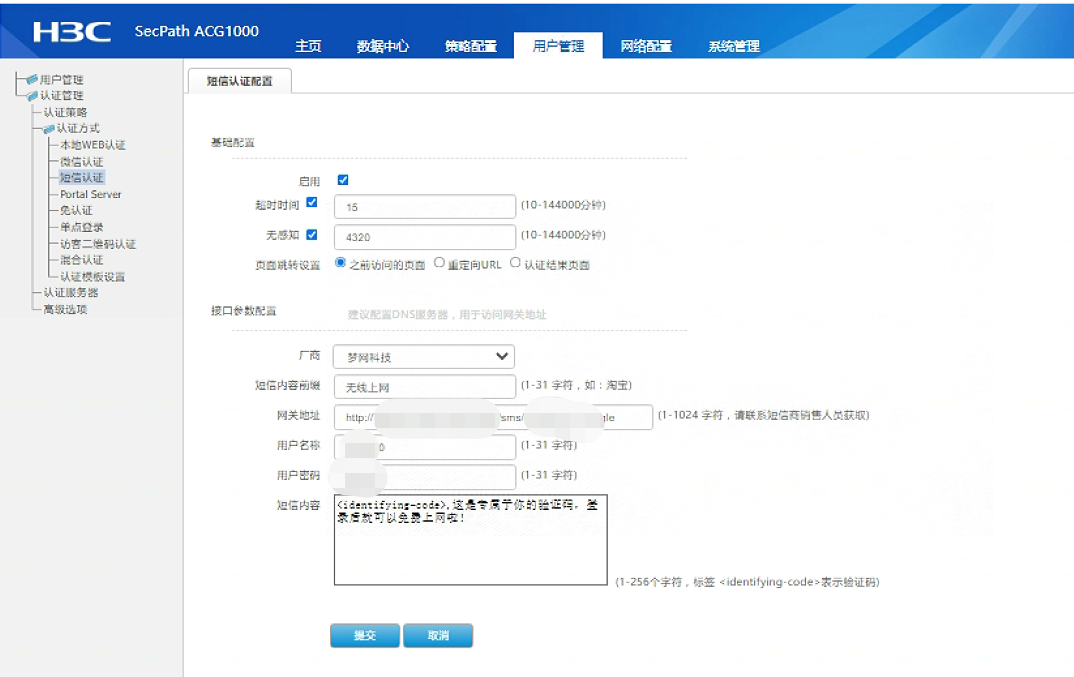1074x677 pixels.
Task: Open the 系统管理 top menu
Action: click(734, 46)
